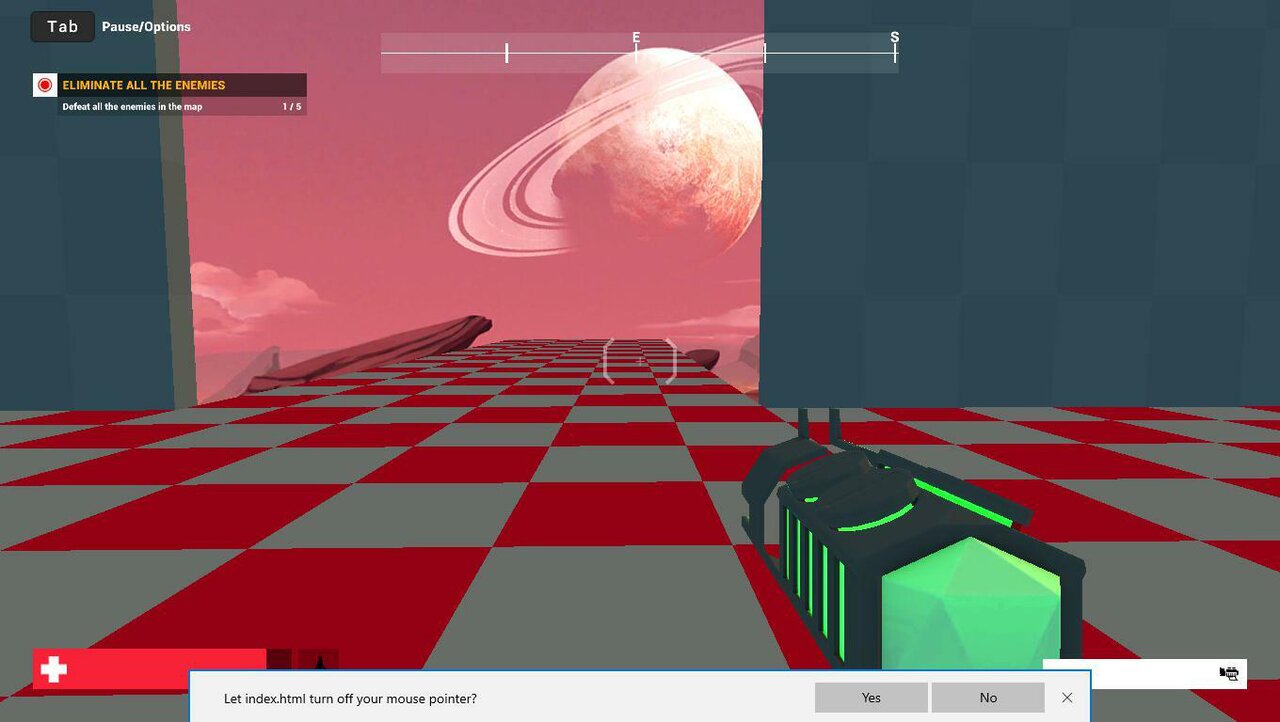1280x722 pixels.
Task: Click the Tab key hint button
Action: click(62, 27)
